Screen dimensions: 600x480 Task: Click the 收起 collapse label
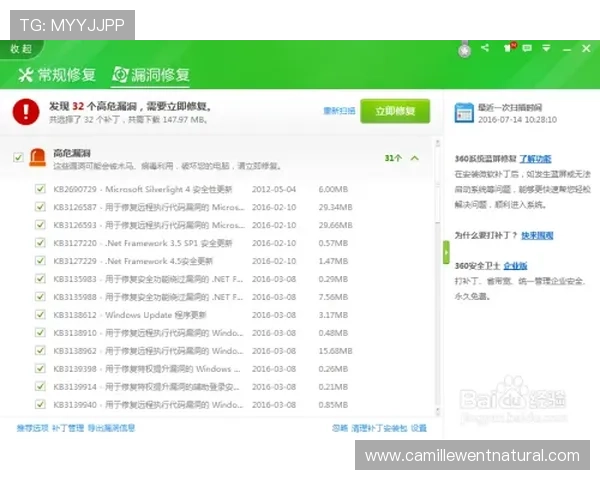pyautogui.click(x=21, y=49)
